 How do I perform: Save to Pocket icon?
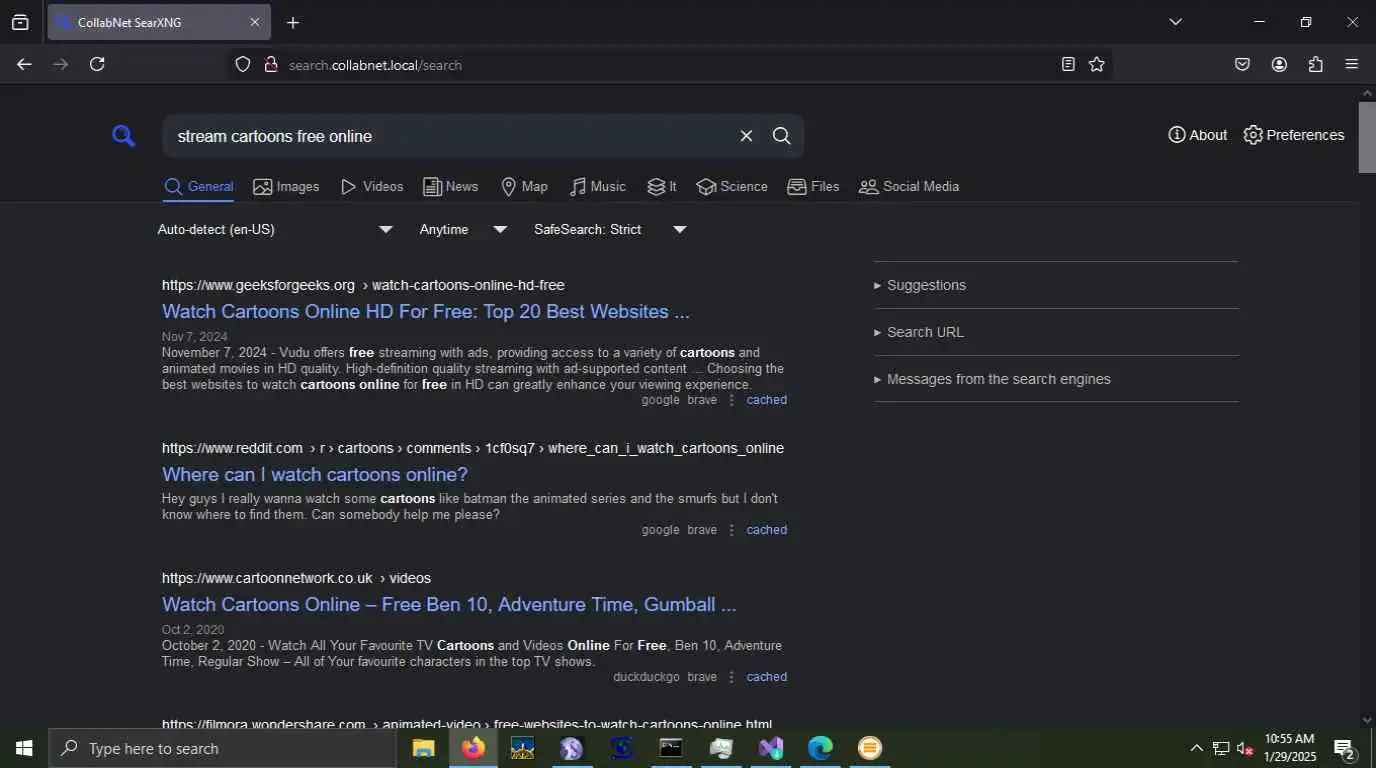tap(1242, 64)
